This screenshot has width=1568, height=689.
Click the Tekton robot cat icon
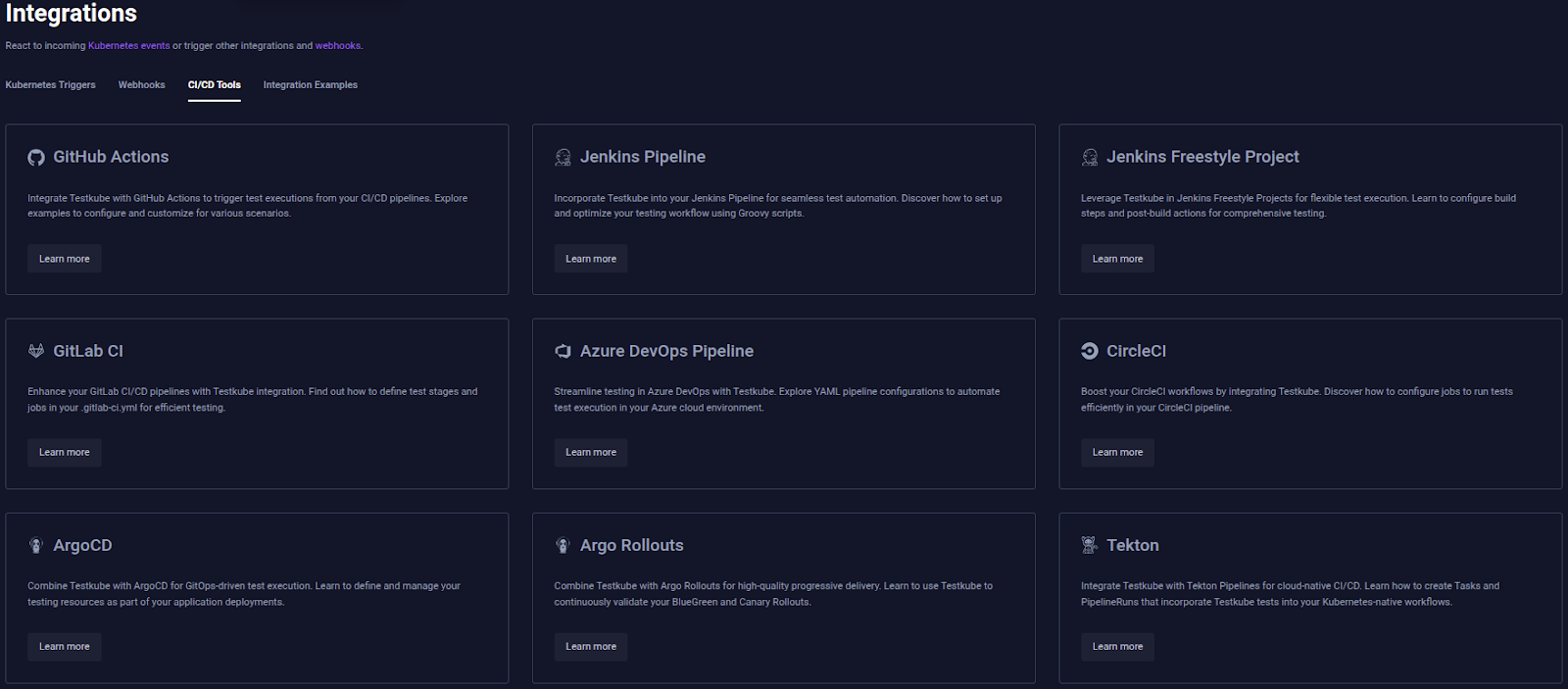(x=1090, y=545)
